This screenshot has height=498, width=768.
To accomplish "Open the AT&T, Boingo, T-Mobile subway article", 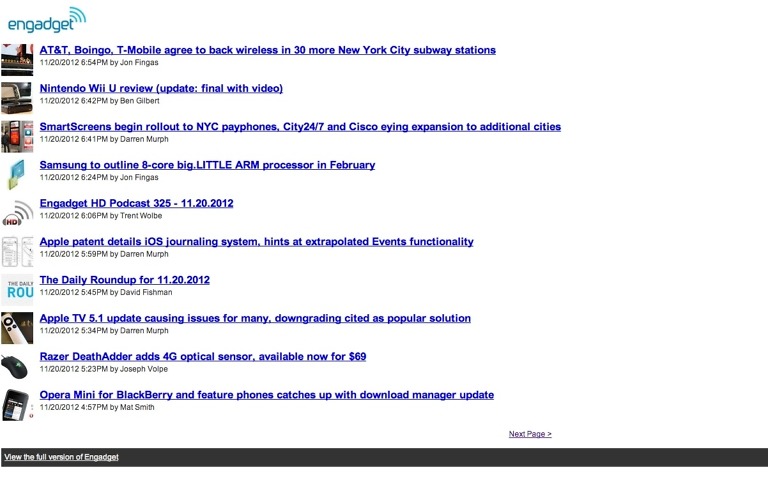I will [x=267, y=50].
